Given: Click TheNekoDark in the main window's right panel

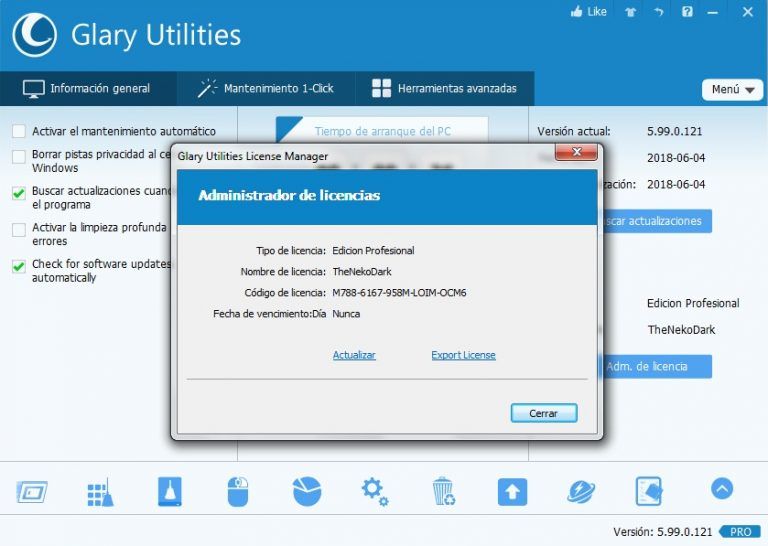Looking at the screenshot, I should click(x=681, y=330).
